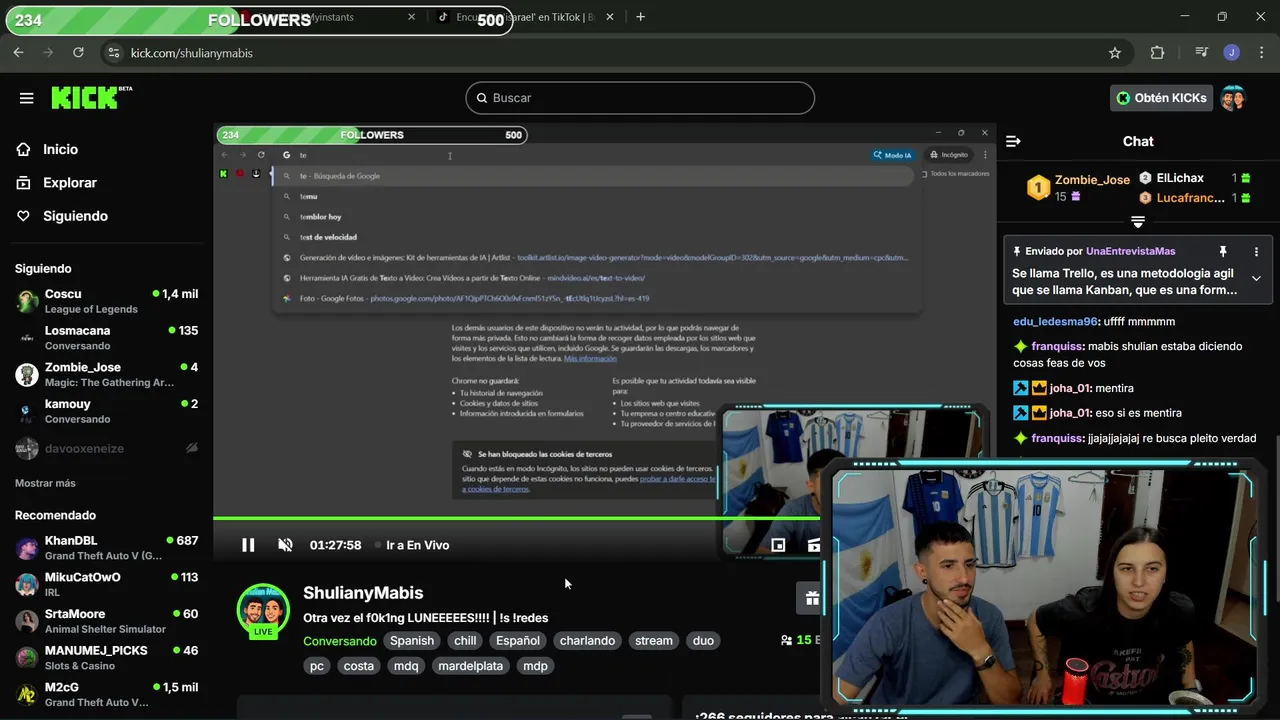
Task: Select the mardelplata tag
Action: pyautogui.click(x=471, y=666)
